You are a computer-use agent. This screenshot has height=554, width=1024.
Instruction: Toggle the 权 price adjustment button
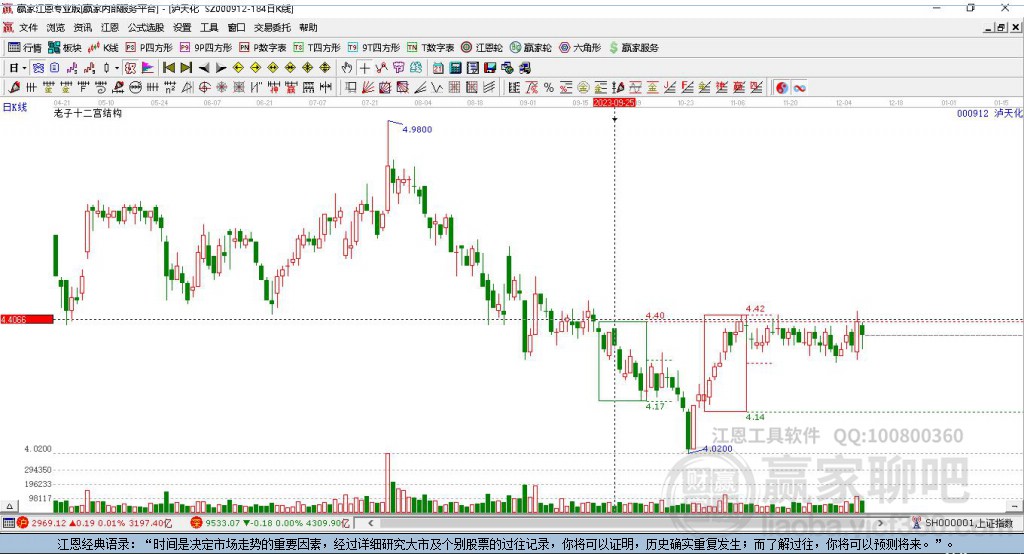(x=131, y=68)
